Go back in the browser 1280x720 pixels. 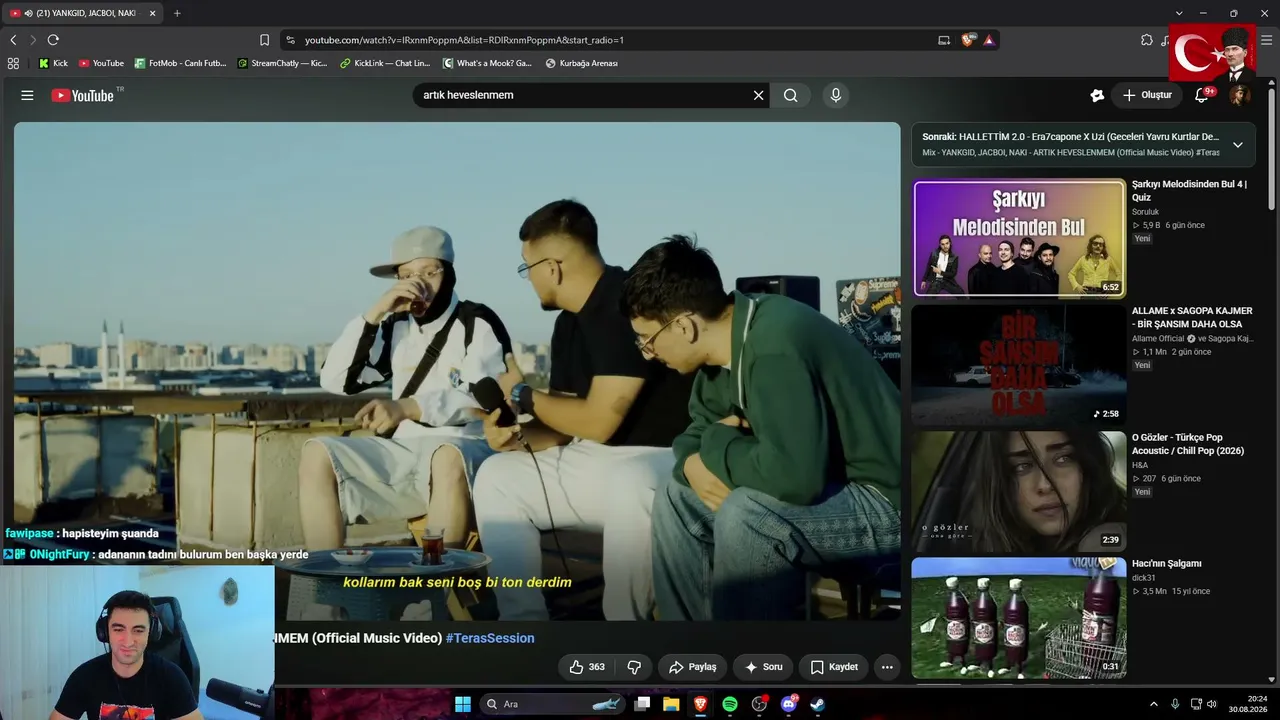tap(13, 40)
